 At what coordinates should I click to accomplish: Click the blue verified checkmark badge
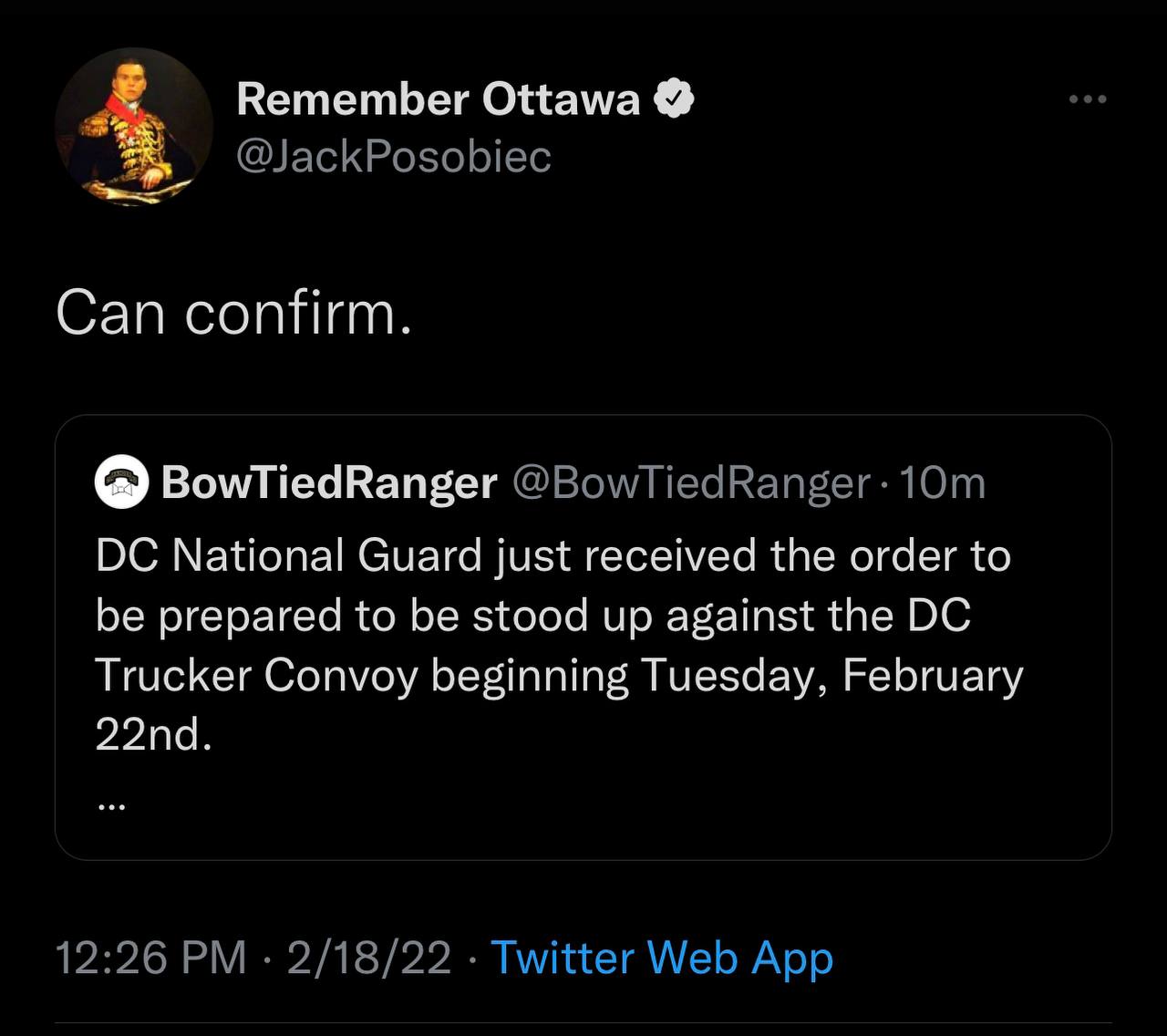tap(676, 98)
